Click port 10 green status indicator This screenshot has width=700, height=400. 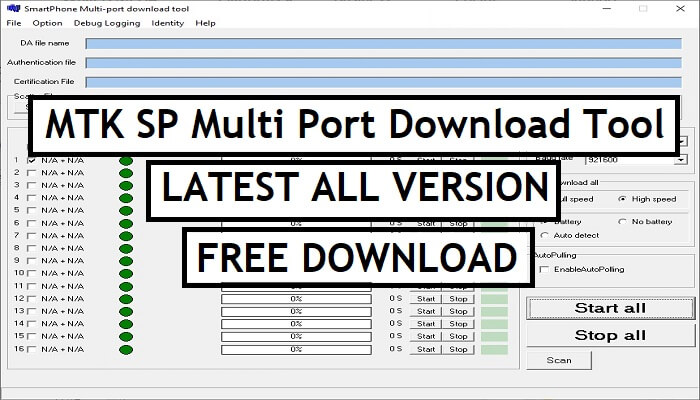[x=126, y=274]
